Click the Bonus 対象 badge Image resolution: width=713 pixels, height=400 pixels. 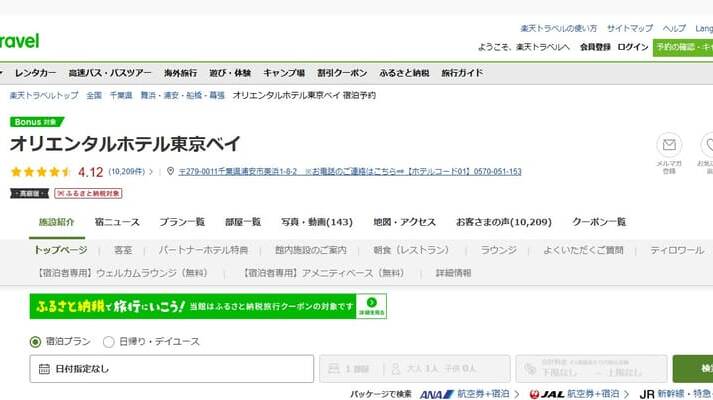pos(36,122)
